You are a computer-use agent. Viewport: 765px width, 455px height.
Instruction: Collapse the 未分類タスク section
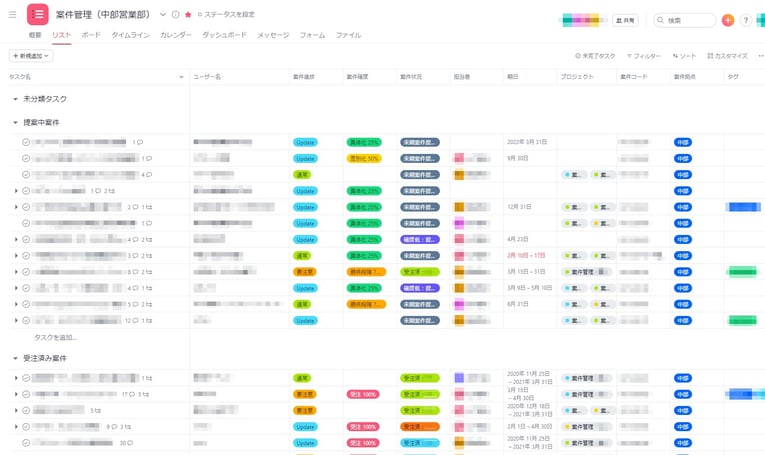coord(15,99)
